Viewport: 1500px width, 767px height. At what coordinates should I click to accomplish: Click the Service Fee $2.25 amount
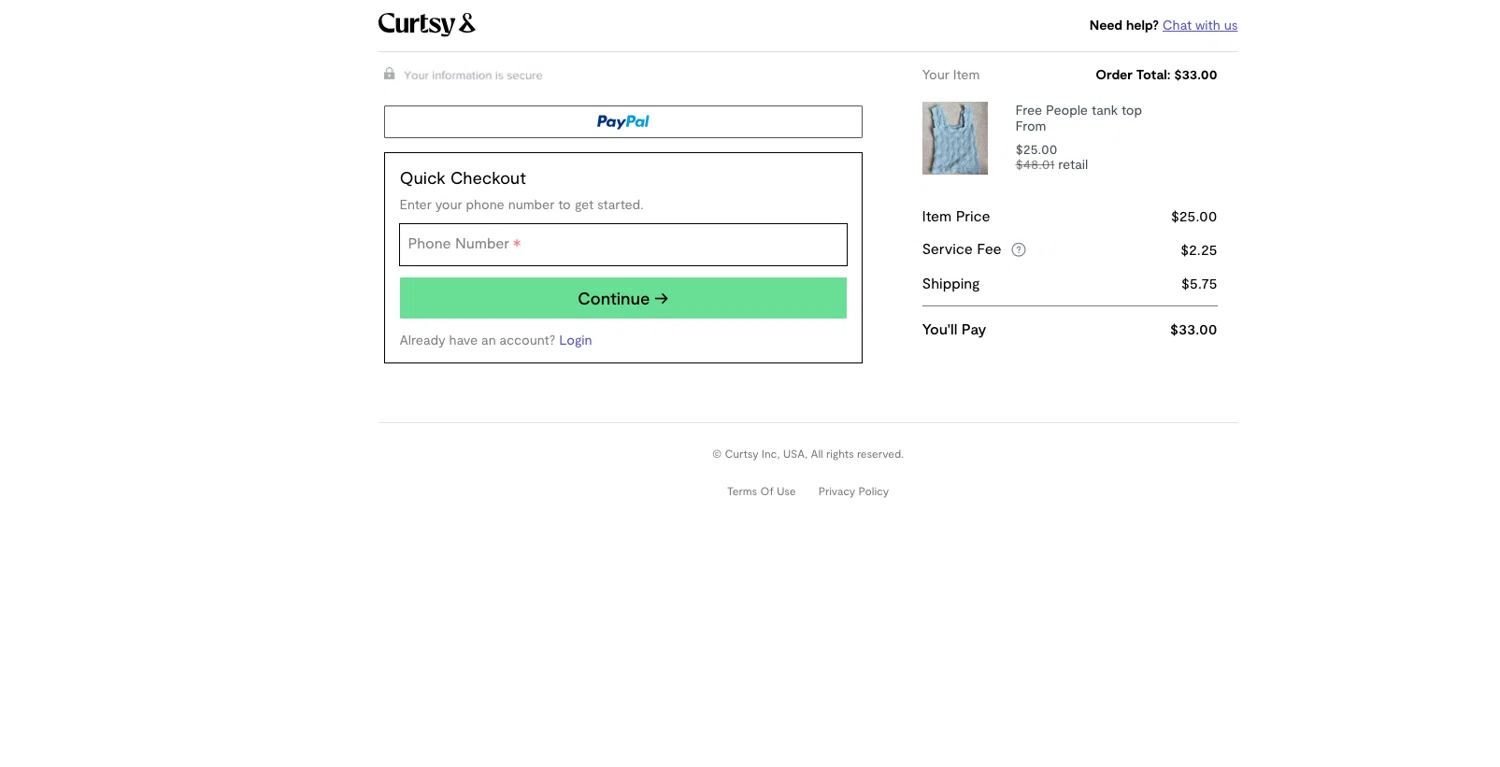coord(1198,250)
